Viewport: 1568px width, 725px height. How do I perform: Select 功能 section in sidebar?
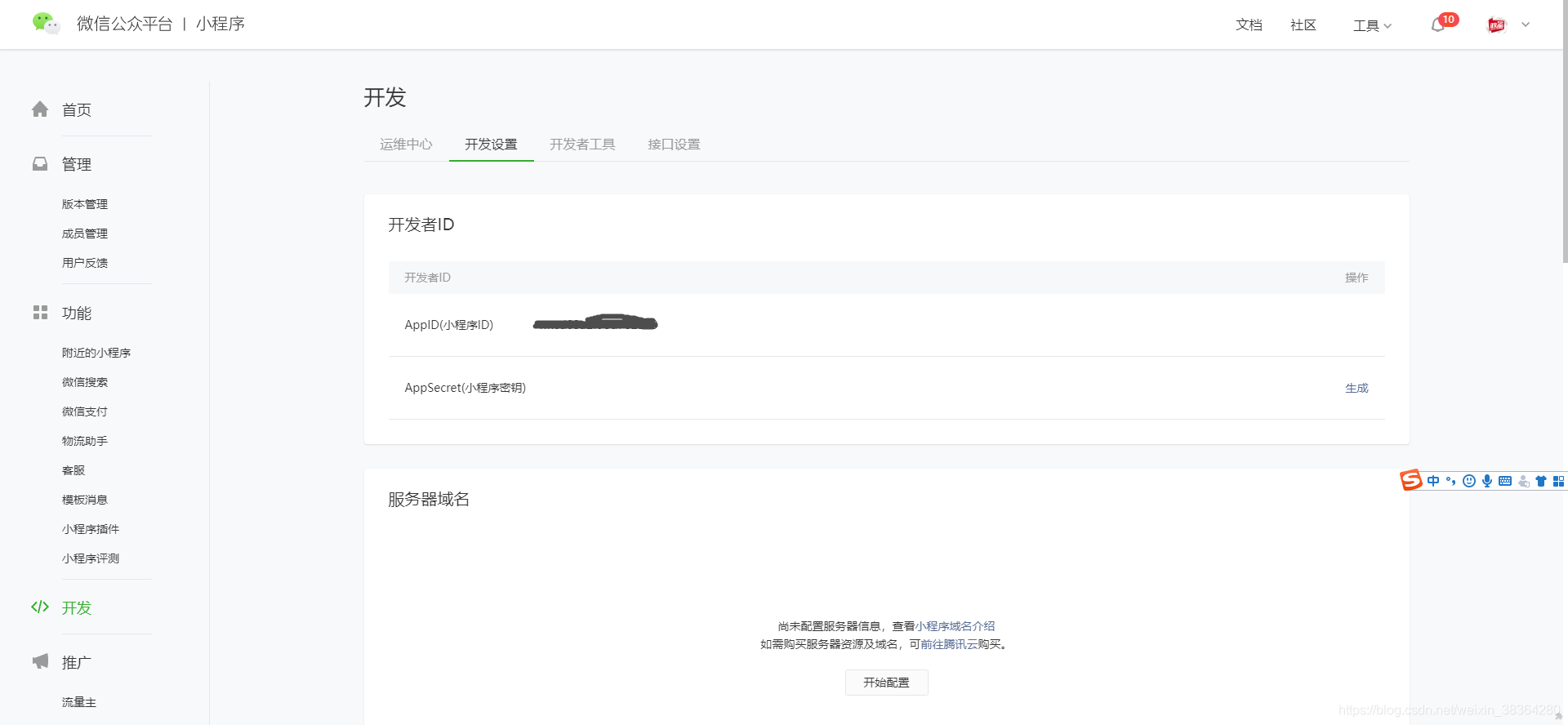coord(77,314)
